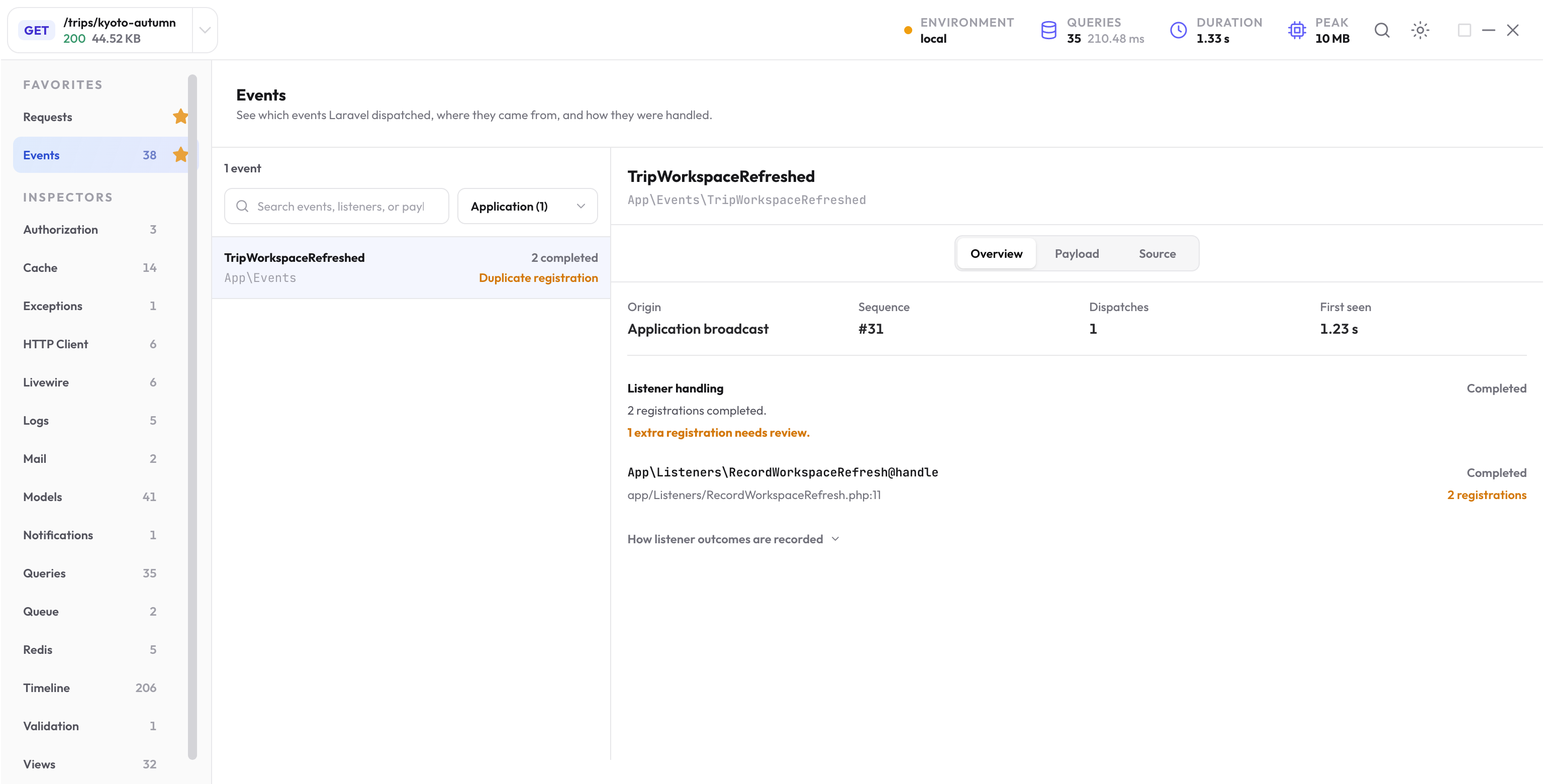Click the Duration clock icon
Image resolution: width=1544 pixels, height=784 pixels.
click(x=1179, y=30)
